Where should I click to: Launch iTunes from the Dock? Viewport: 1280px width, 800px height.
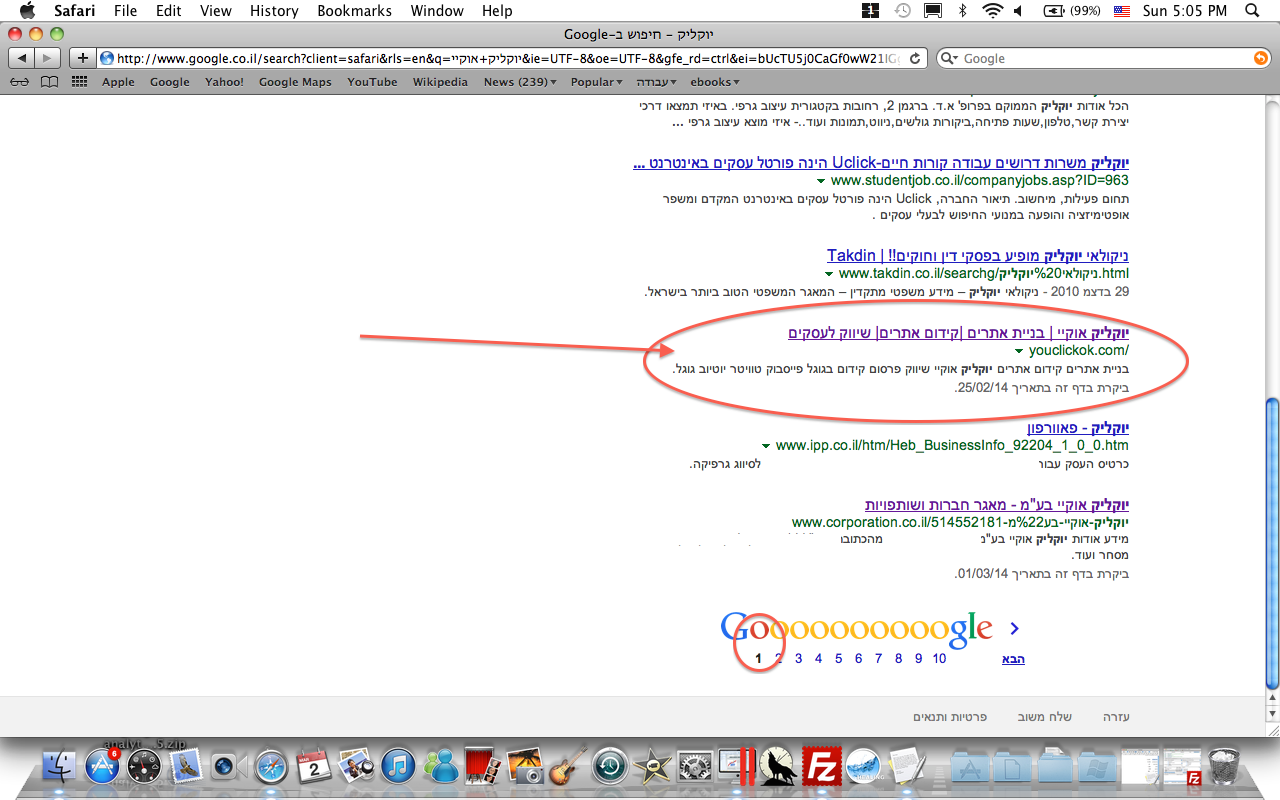(397, 767)
